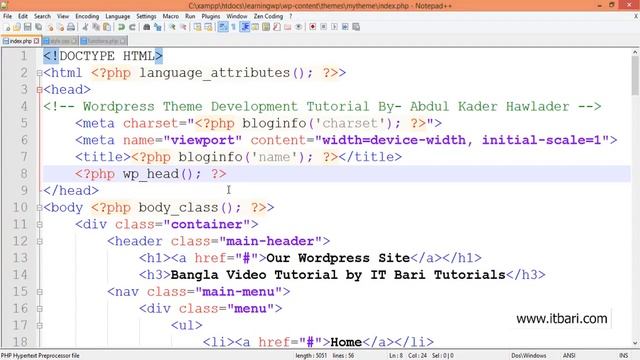Click the Document Map toolbar icon
The width and height of the screenshot is (640, 360).
coord(266,27)
